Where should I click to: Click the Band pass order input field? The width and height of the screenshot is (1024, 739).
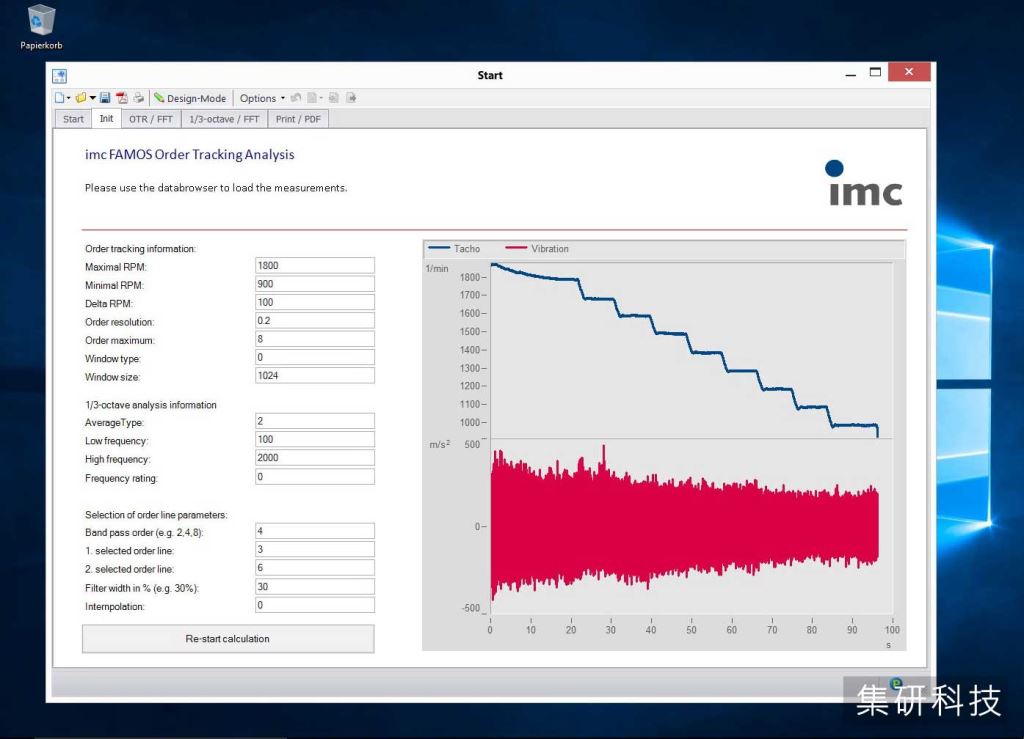click(x=314, y=531)
